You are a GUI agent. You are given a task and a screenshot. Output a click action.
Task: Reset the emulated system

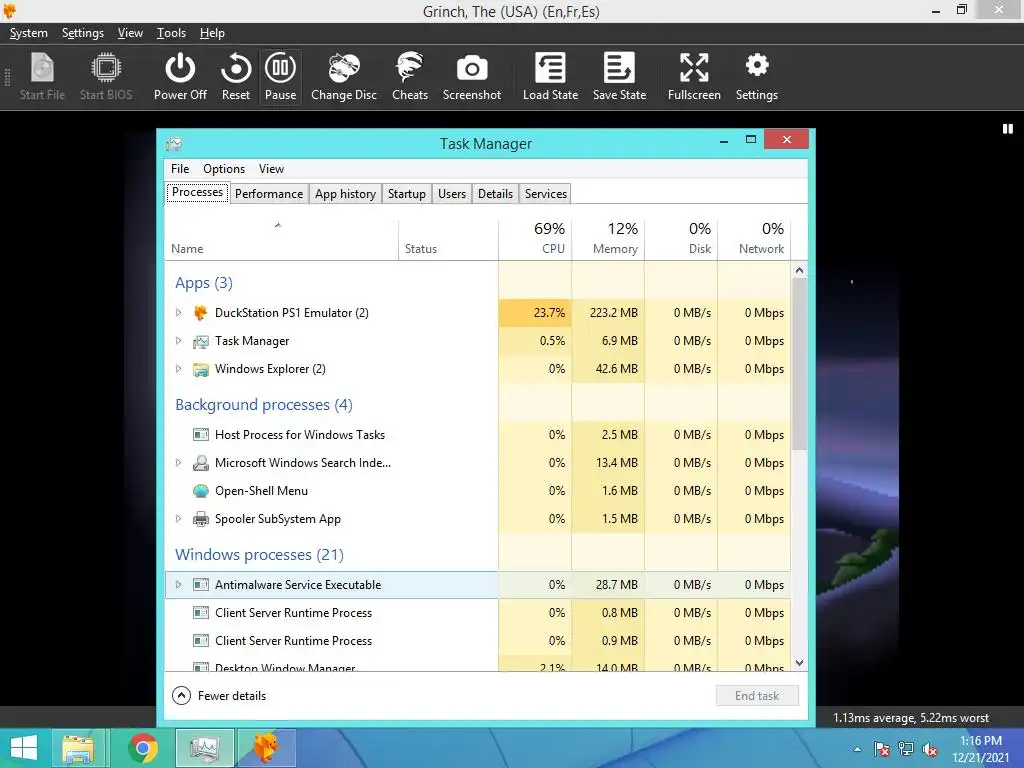236,77
